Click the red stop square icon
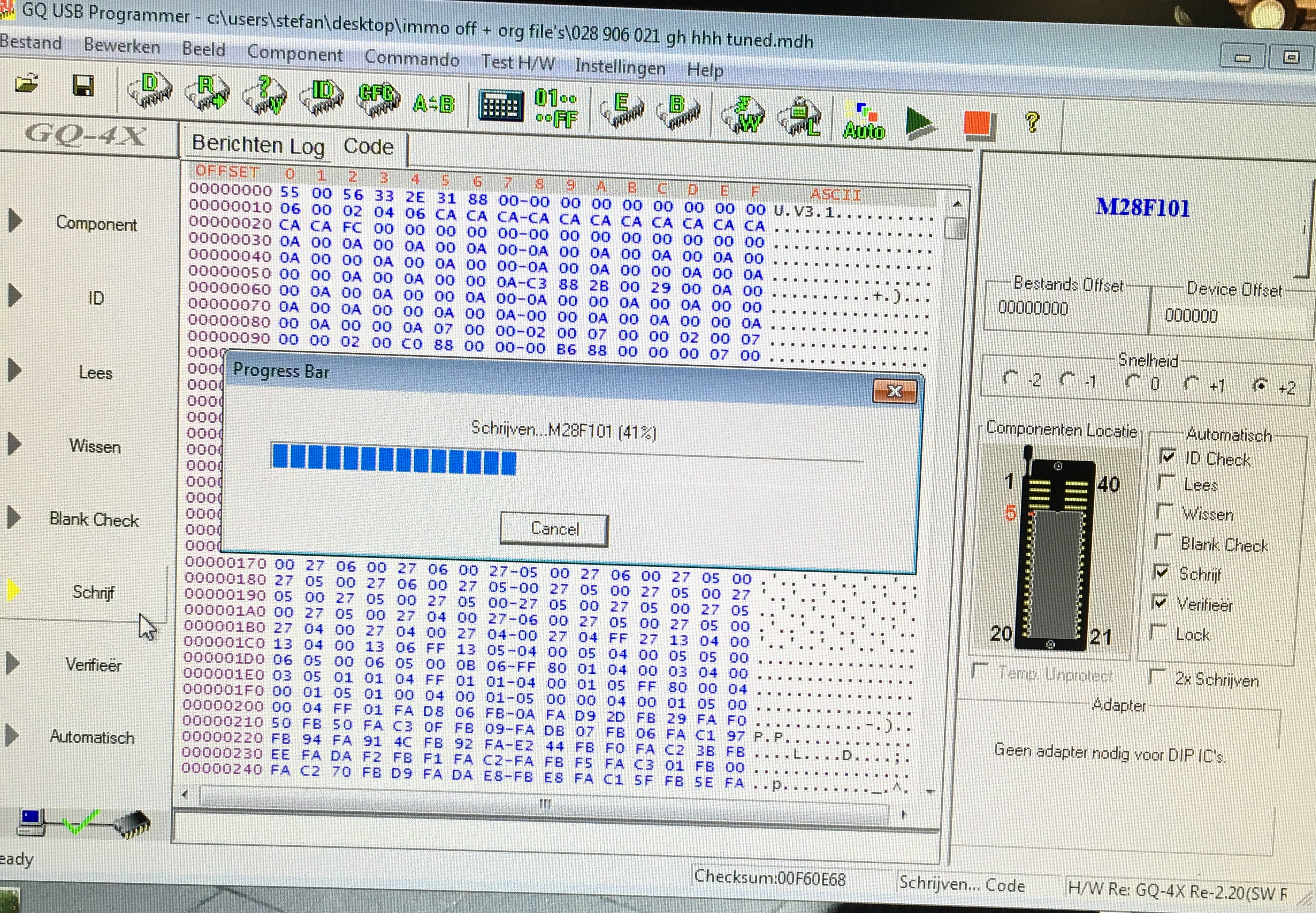Viewport: 1316px width, 913px height. coord(976,123)
